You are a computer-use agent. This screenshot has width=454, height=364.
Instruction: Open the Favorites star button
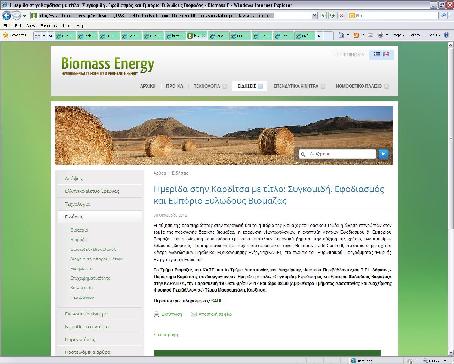(5, 35)
